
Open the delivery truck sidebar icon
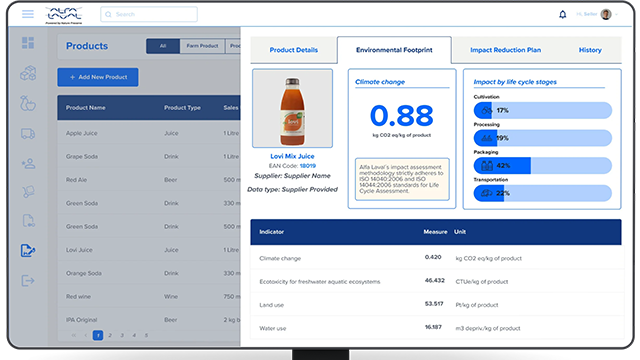coord(28,133)
